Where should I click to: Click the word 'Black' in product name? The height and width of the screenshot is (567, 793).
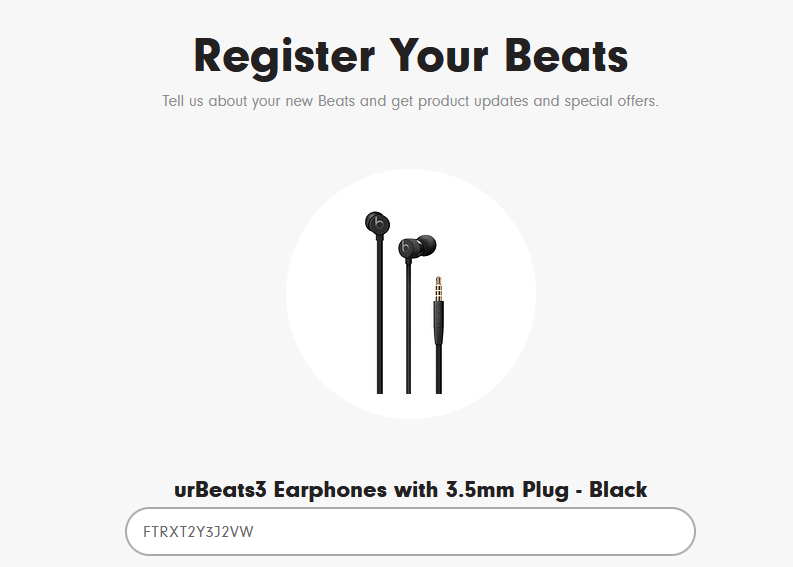point(618,490)
